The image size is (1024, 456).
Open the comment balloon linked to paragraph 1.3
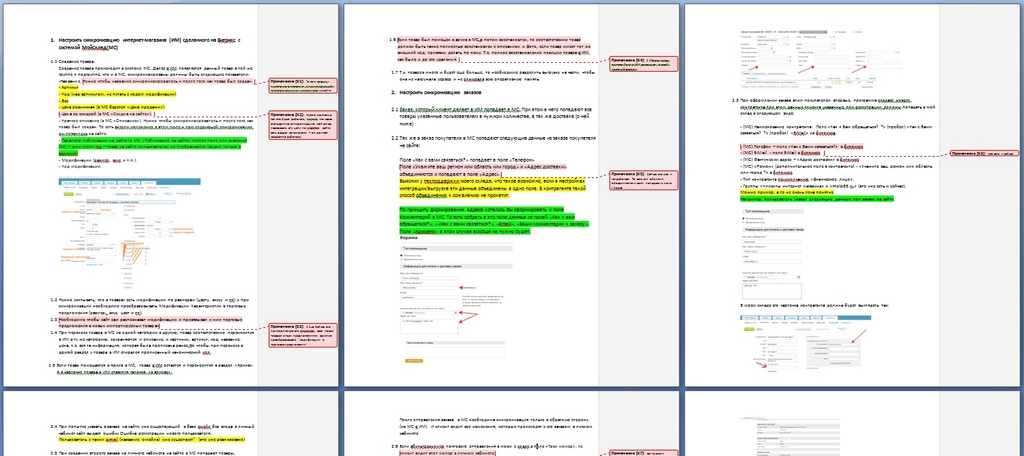click(304, 335)
